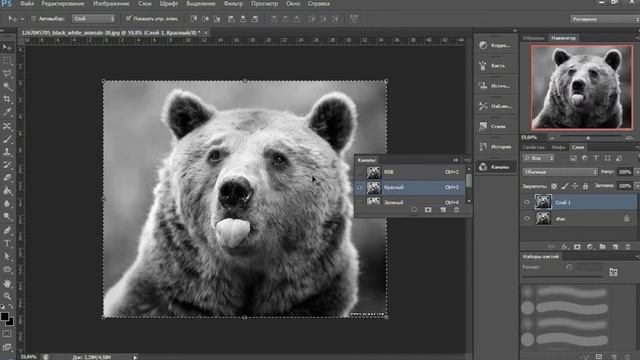The width and height of the screenshot is (640, 360).
Task: Toggle lock image pixels brush icon
Action: (564, 186)
